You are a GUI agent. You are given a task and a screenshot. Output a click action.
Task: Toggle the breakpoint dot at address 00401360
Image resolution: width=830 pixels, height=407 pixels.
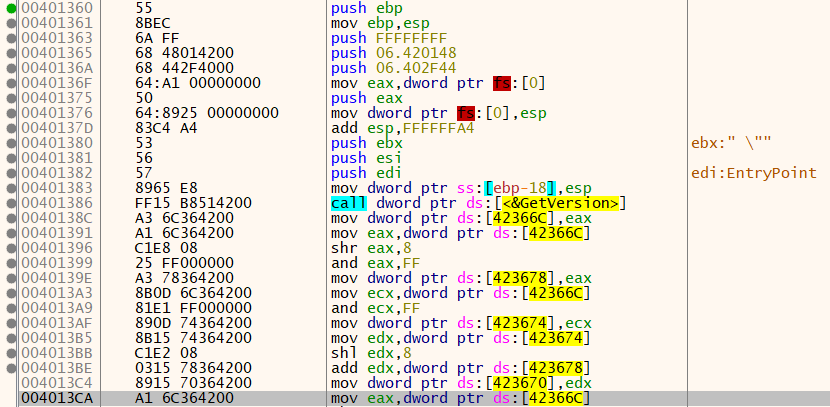[x=10, y=8]
